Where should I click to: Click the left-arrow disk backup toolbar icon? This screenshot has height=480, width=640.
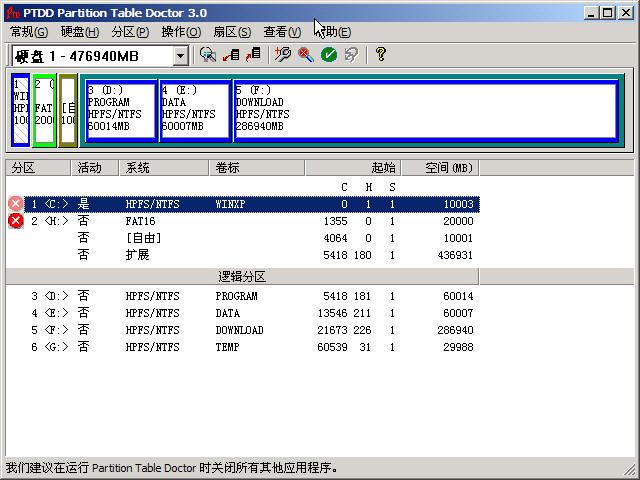tap(231, 55)
